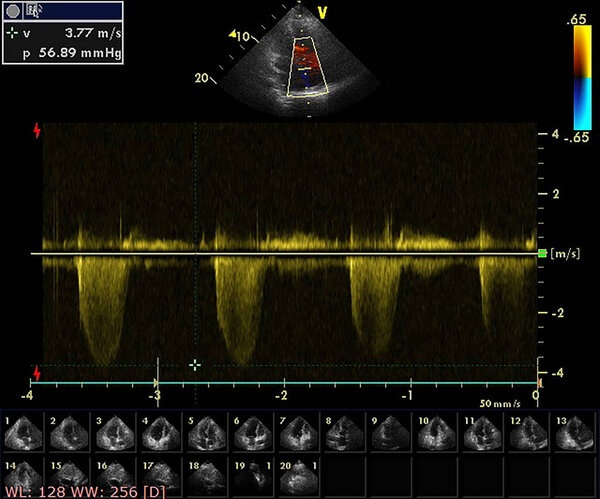Click the 56.89 mmHg pressure value
The height and width of the screenshot is (499, 600).
click(x=80, y=52)
